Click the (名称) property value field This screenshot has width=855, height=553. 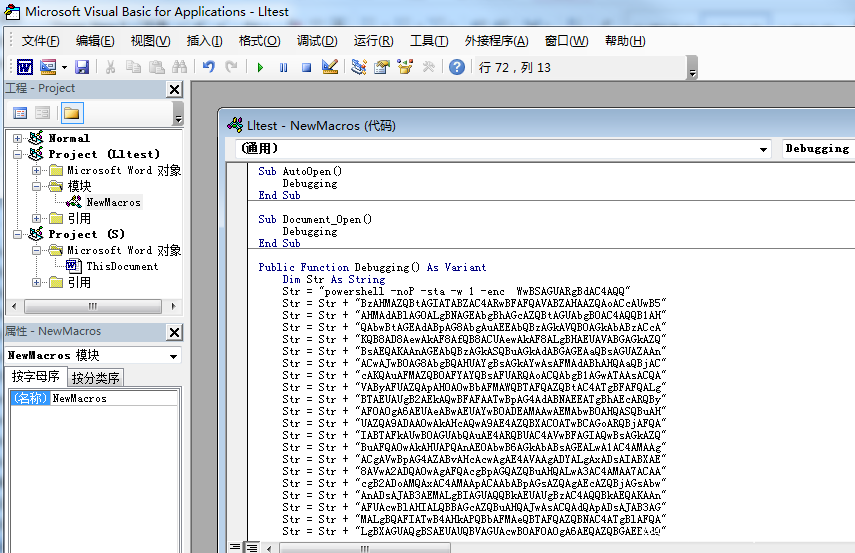[114, 399]
